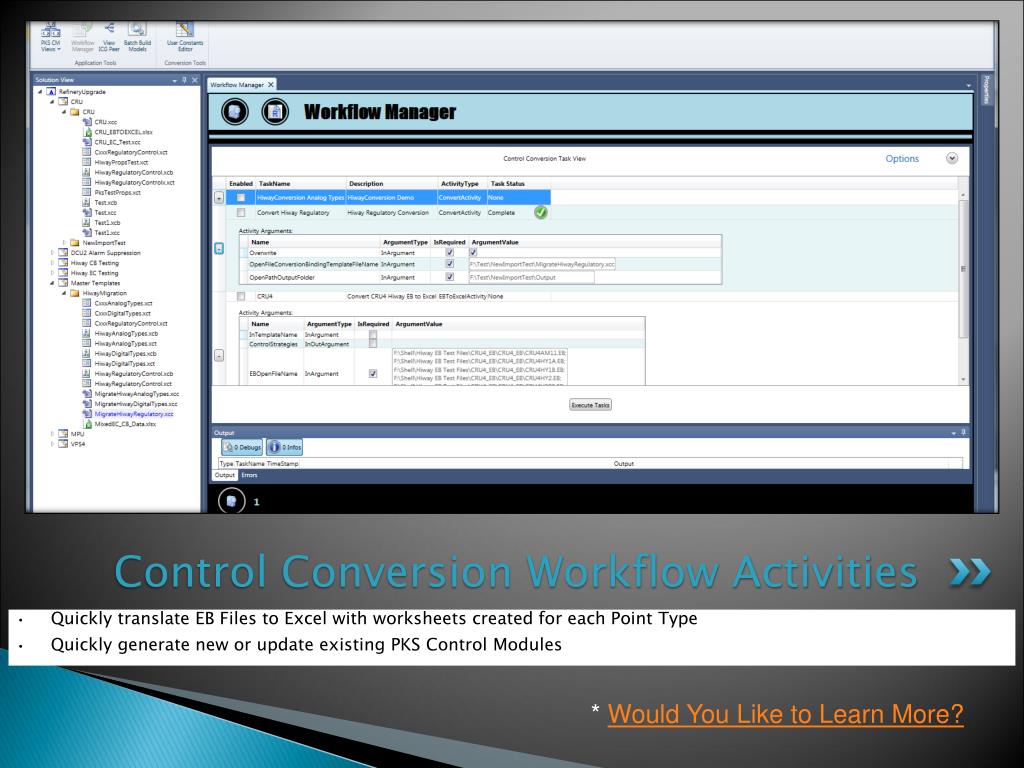Expand the Options chevron
The height and width of the screenshot is (768, 1024).
952,158
